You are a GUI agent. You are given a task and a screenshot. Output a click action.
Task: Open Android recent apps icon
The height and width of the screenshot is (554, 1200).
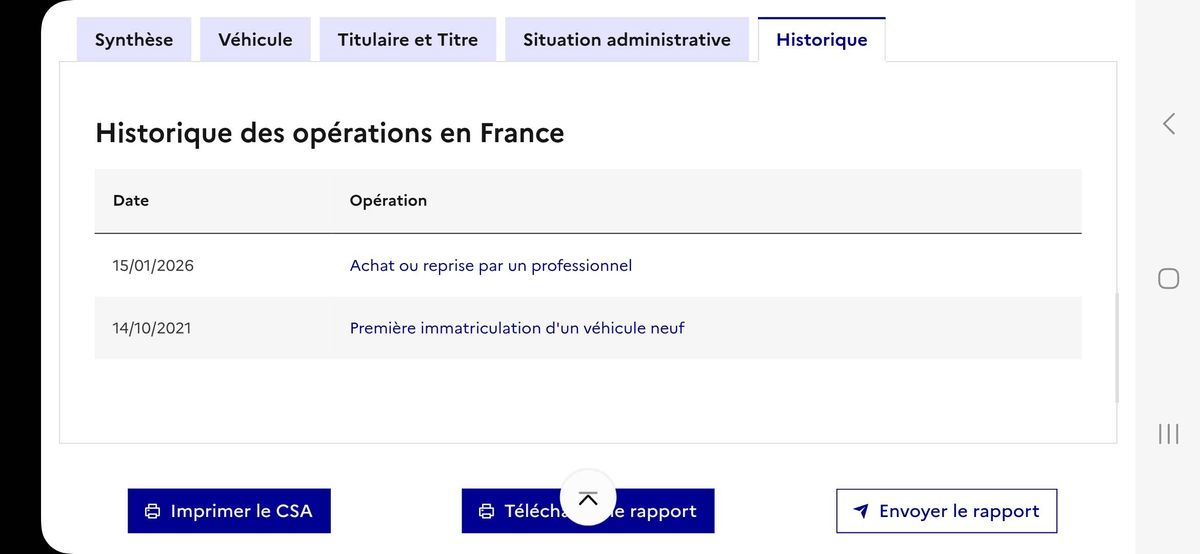coord(1168,433)
